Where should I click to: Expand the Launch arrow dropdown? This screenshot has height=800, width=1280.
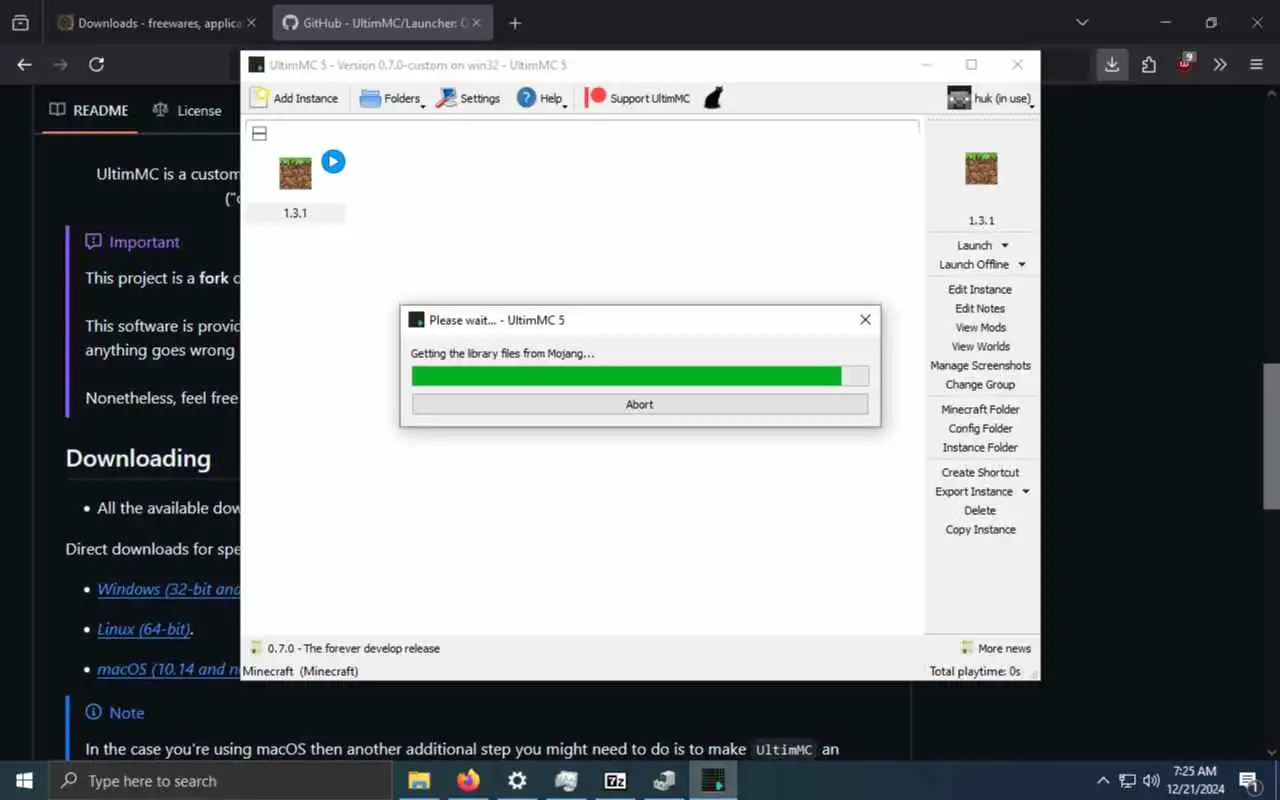click(1005, 245)
